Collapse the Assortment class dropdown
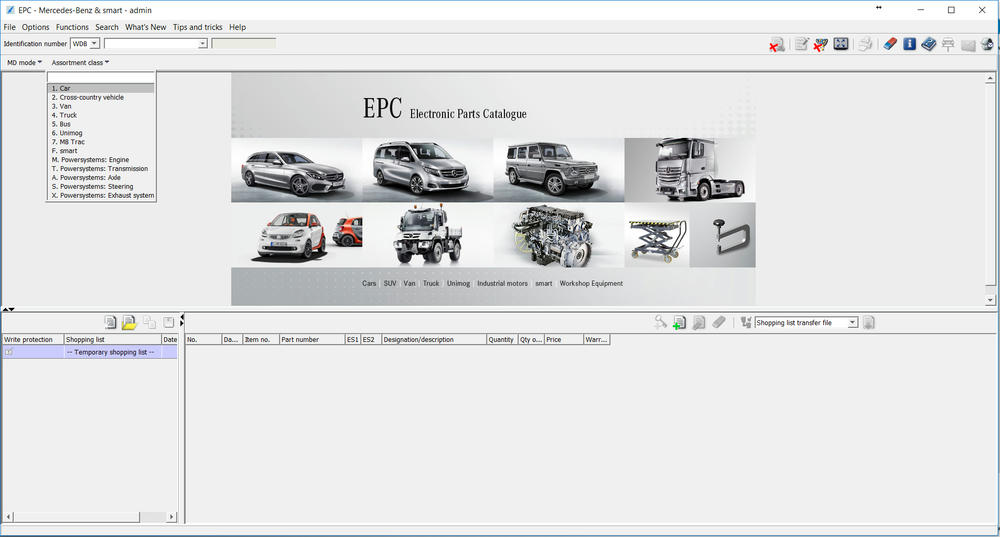Image resolution: width=1000 pixels, height=537 pixels. (80, 63)
